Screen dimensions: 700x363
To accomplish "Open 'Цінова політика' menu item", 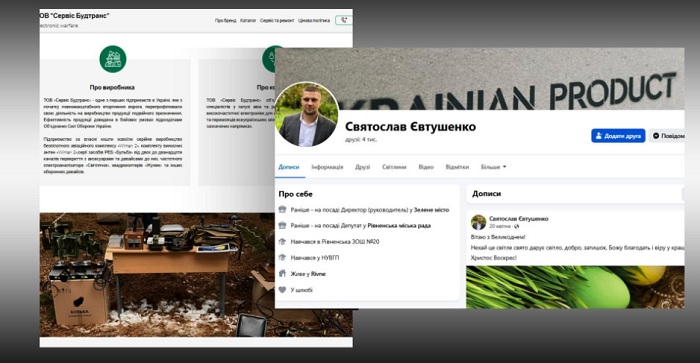I will (314, 21).
